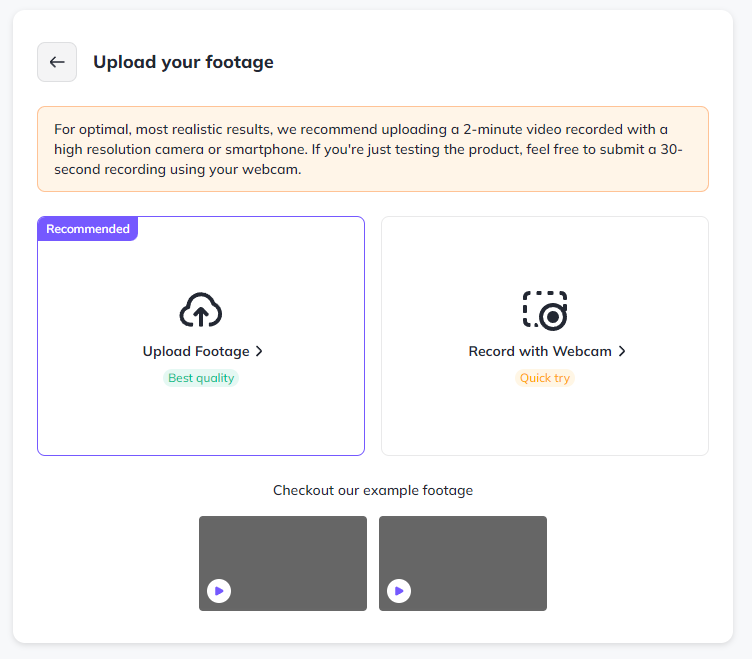Click the chevron beside Upload Footage
The image size is (752, 659).
point(260,352)
